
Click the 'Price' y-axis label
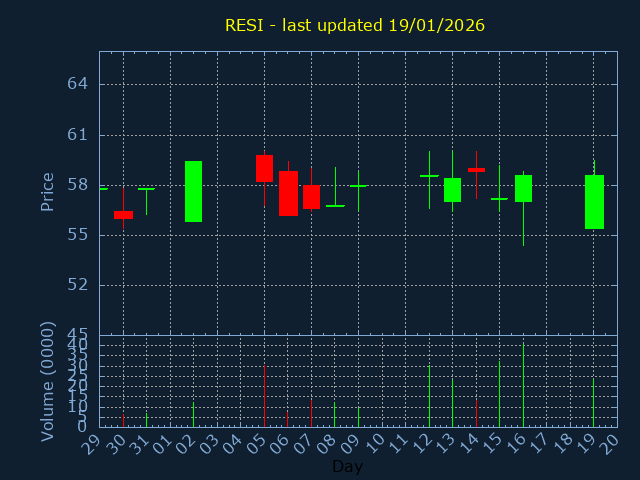click(x=47, y=191)
